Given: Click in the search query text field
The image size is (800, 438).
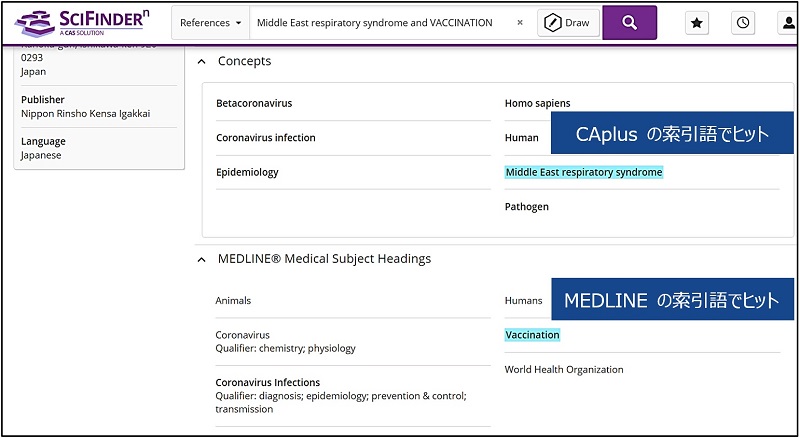Looking at the screenshot, I should [380, 23].
